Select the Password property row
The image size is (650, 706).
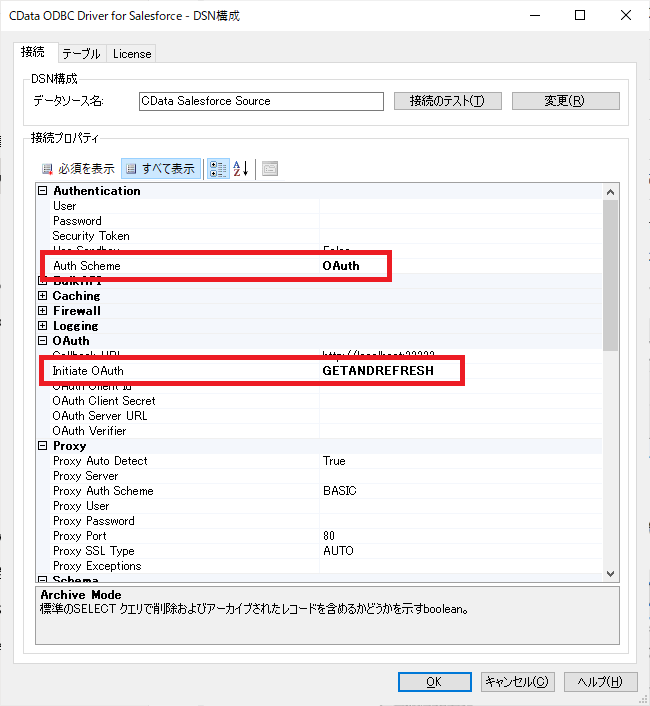click(x=326, y=221)
